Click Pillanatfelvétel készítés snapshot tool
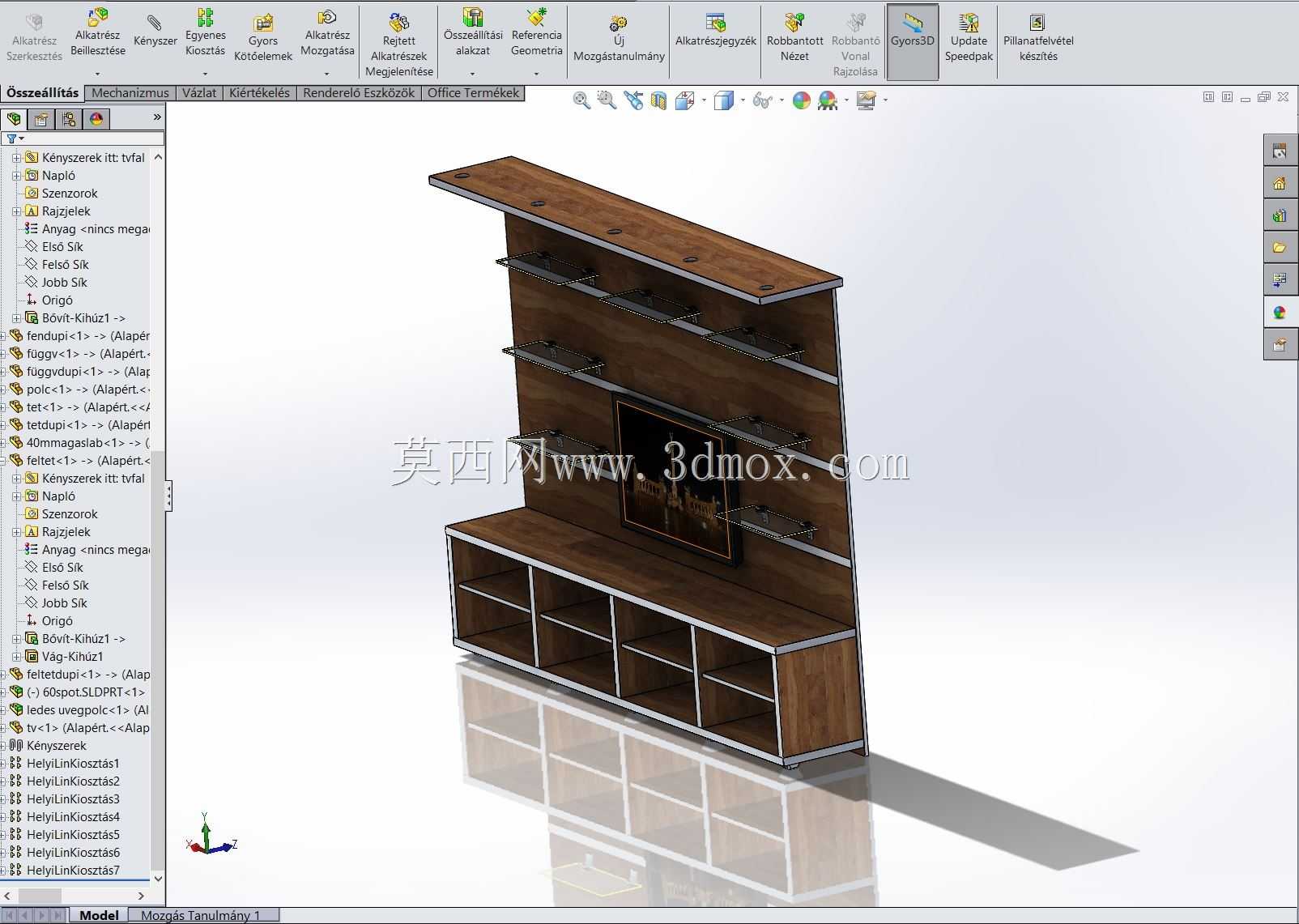 point(1038,38)
